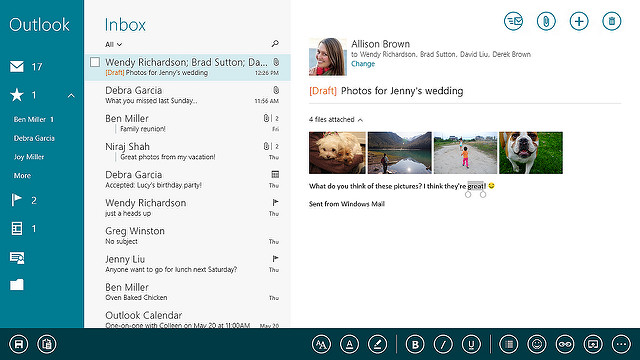Click the plus New message icon
Screen dimensions: 640x360
coord(579,21)
